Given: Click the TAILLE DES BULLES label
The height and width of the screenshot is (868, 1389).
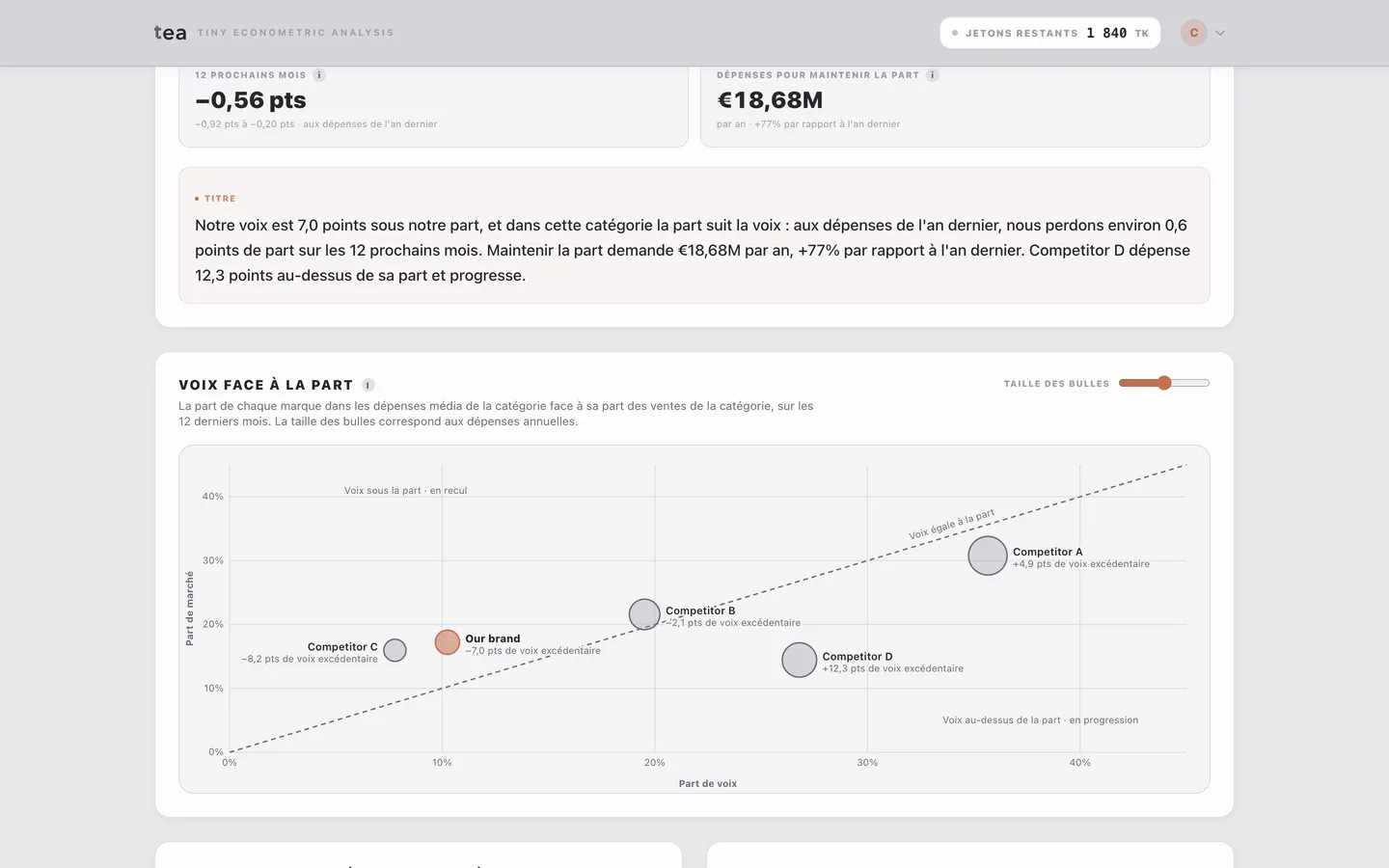Looking at the screenshot, I should 1056,384.
